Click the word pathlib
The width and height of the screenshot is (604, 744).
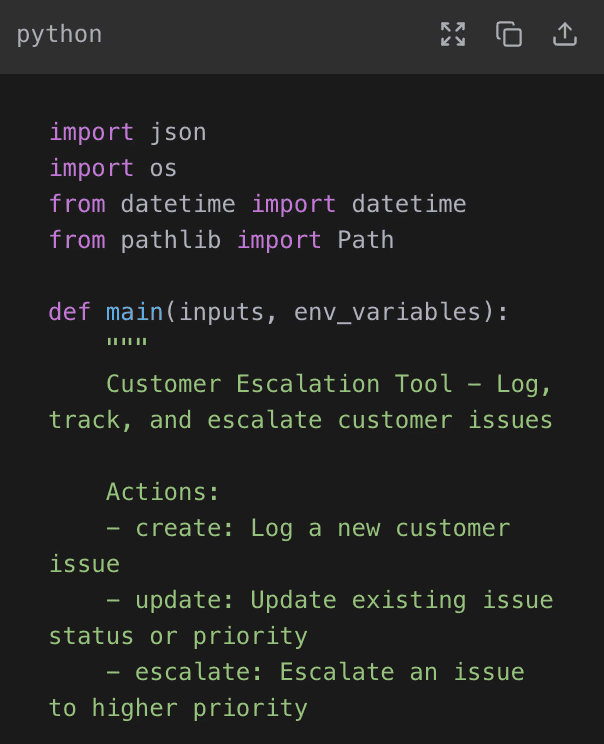(x=171, y=240)
